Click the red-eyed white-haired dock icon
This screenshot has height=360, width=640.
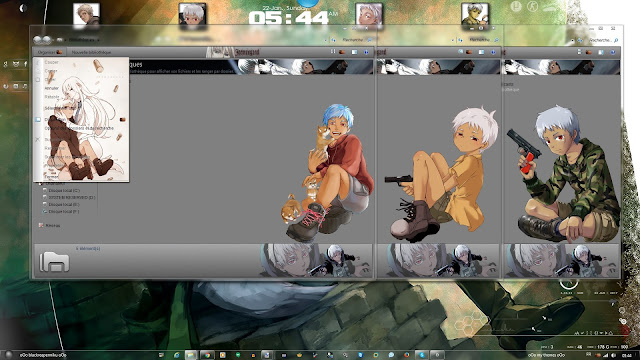192,16
